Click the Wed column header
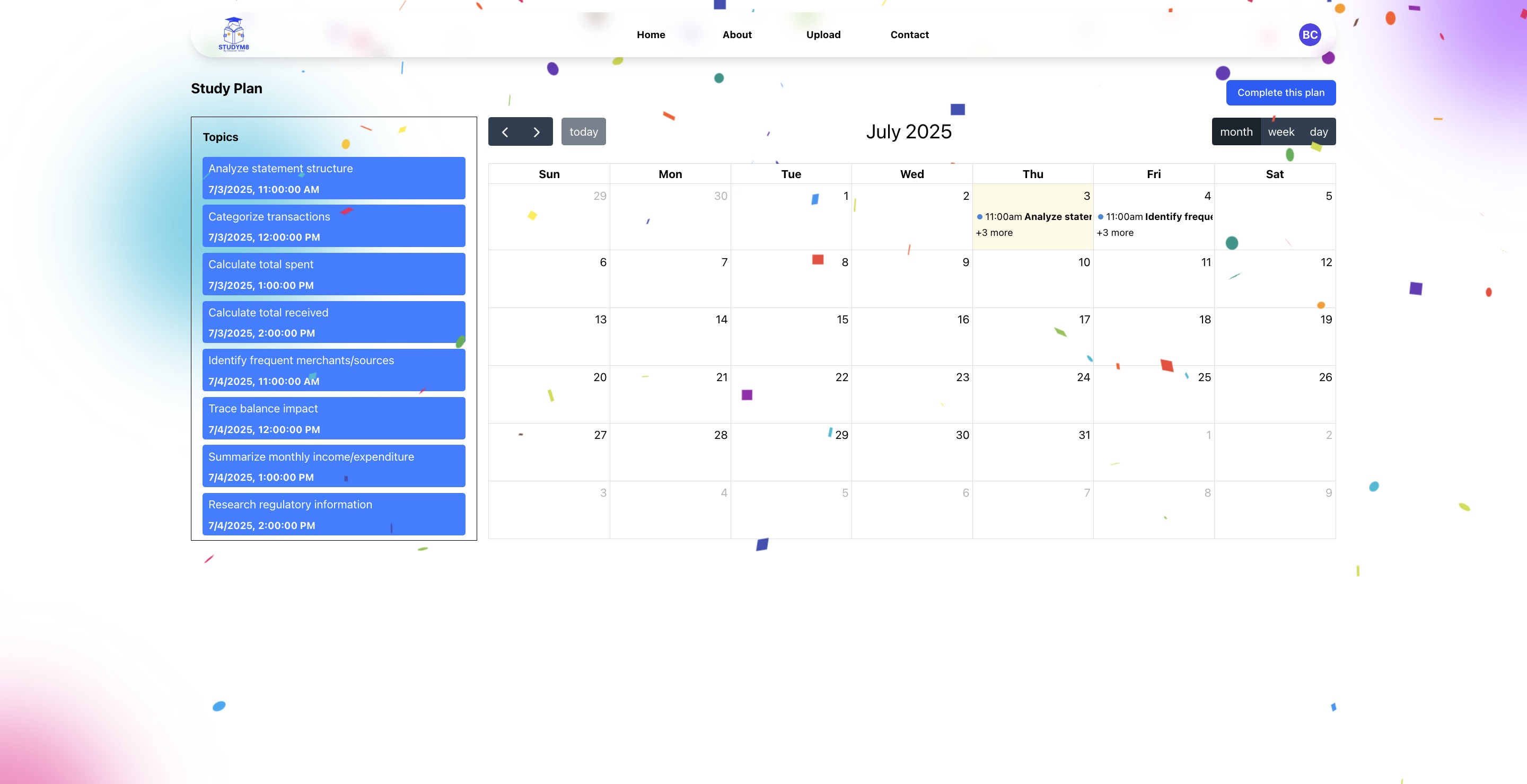The width and height of the screenshot is (1527, 784). point(912,174)
